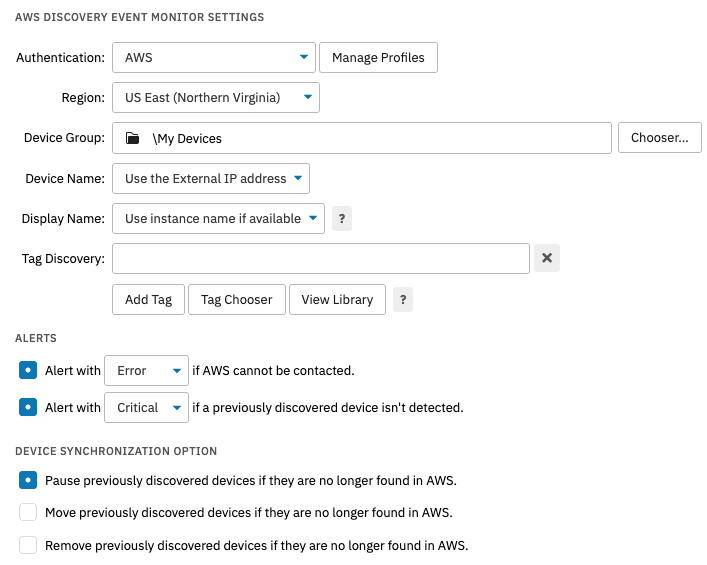Select Pause previously discovered devices option
707x565 pixels.
[x=28, y=480]
